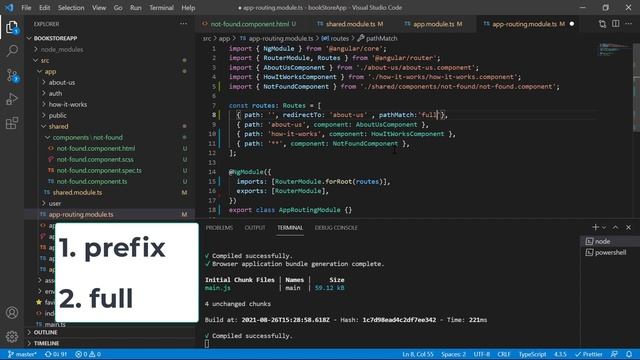Screen dimensions: 640x360
Task: Open the Selection menu
Action: pyautogui.click(x=71, y=7)
